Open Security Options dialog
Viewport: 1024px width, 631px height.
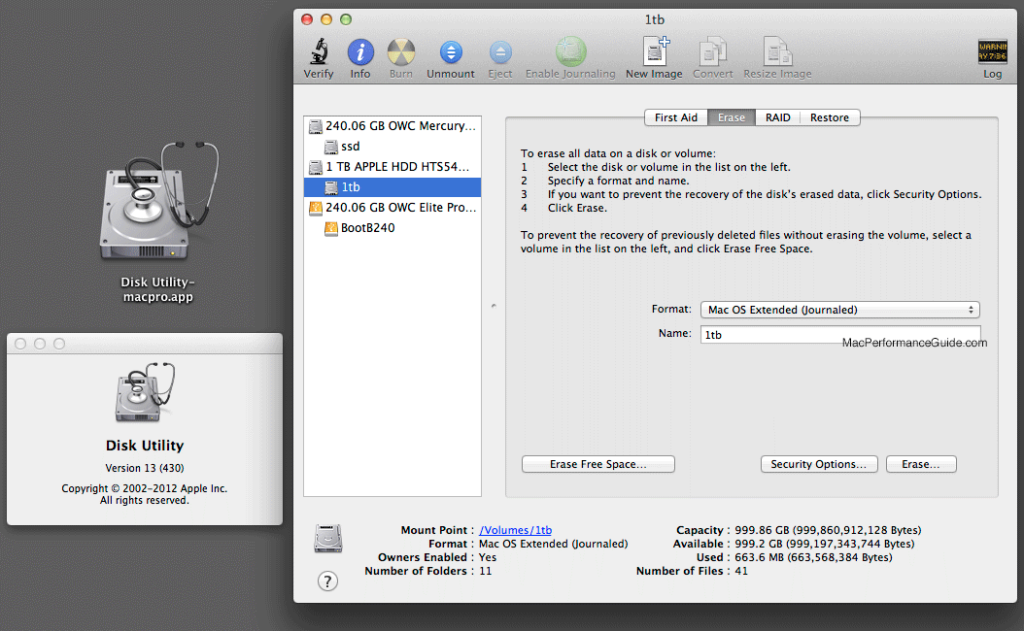click(819, 464)
